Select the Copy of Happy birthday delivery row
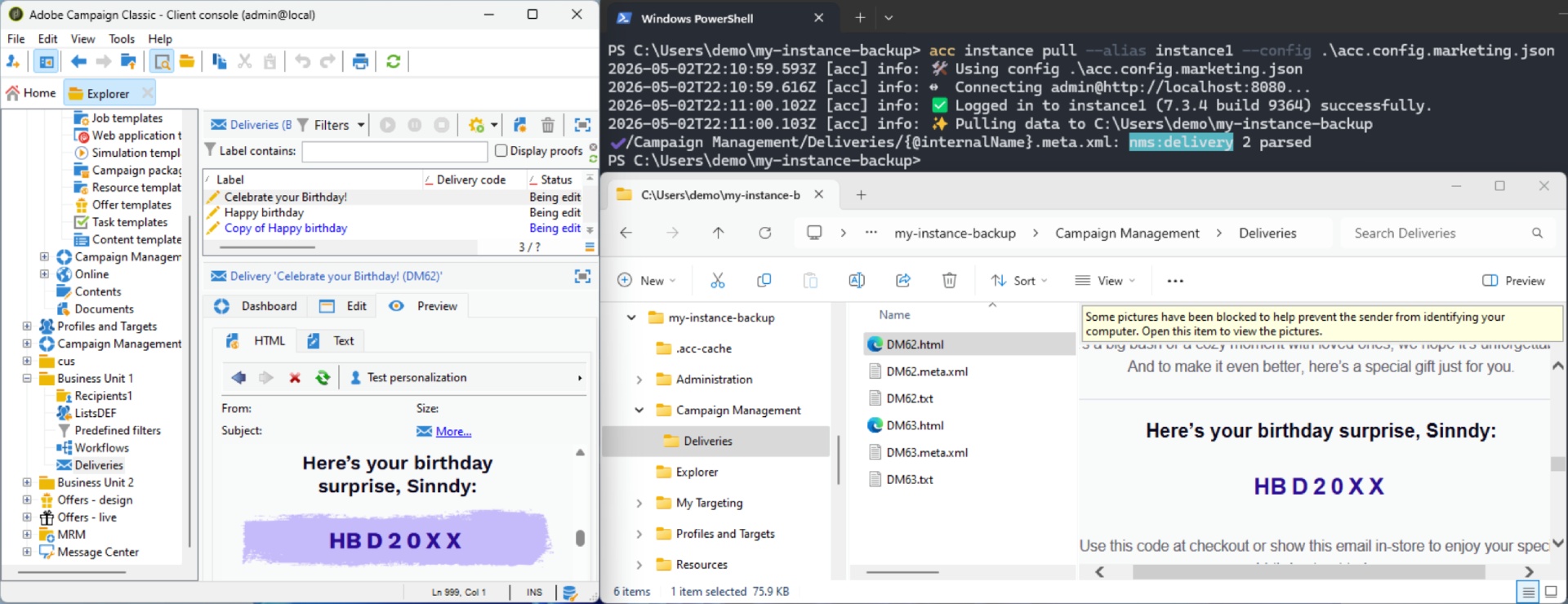The height and width of the screenshot is (604, 1568). coord(286,229)
